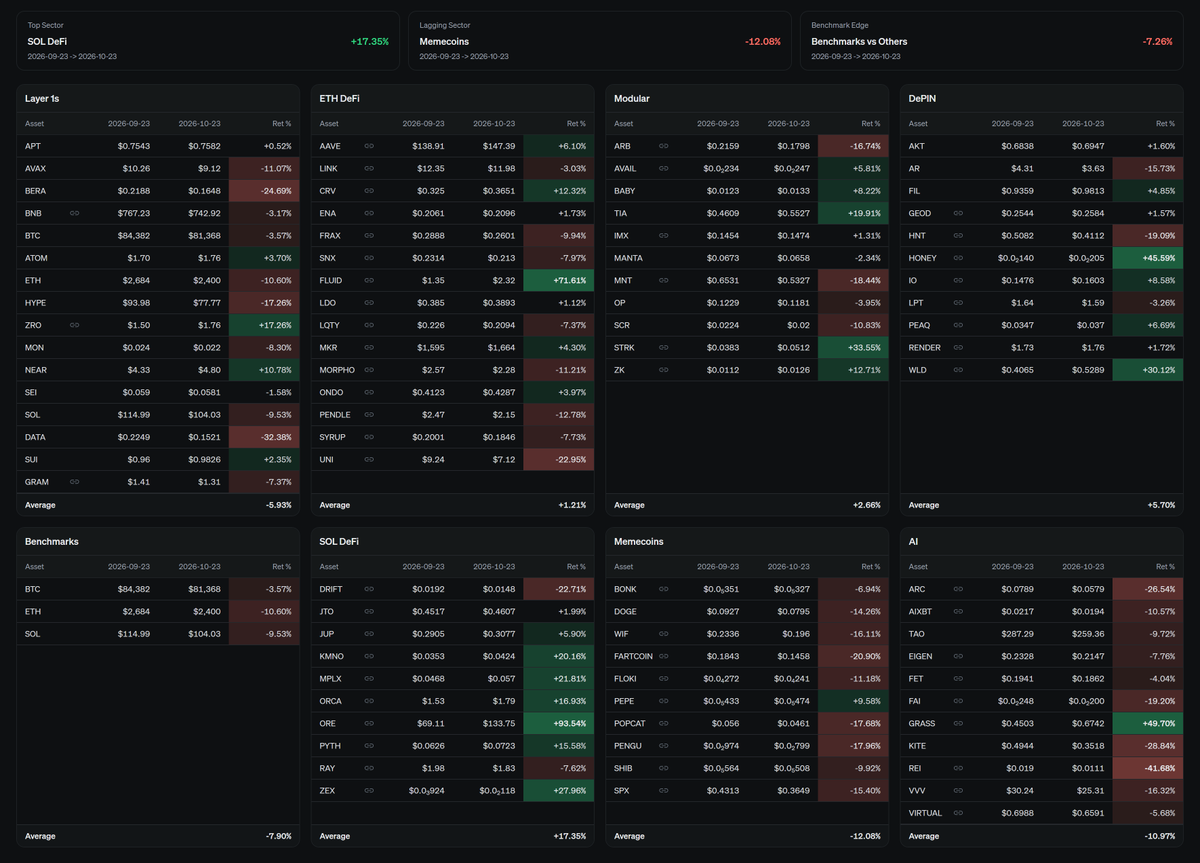Click TIA's +19.91% return cell
This screenshot has height=863, width=1200.
click(853, 213)
